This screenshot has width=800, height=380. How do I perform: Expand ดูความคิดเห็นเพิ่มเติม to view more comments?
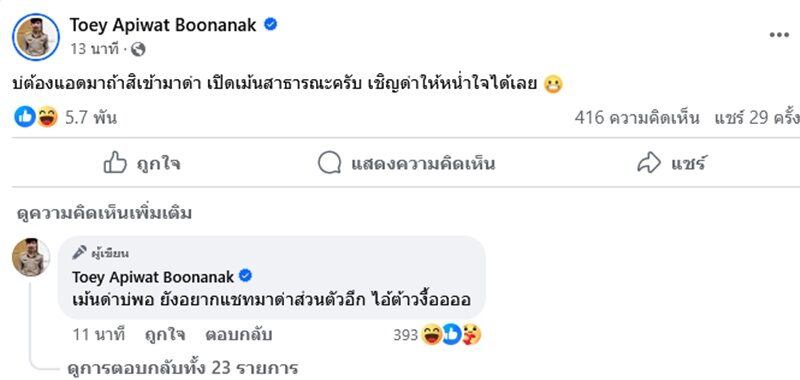[x=105, y=213]
